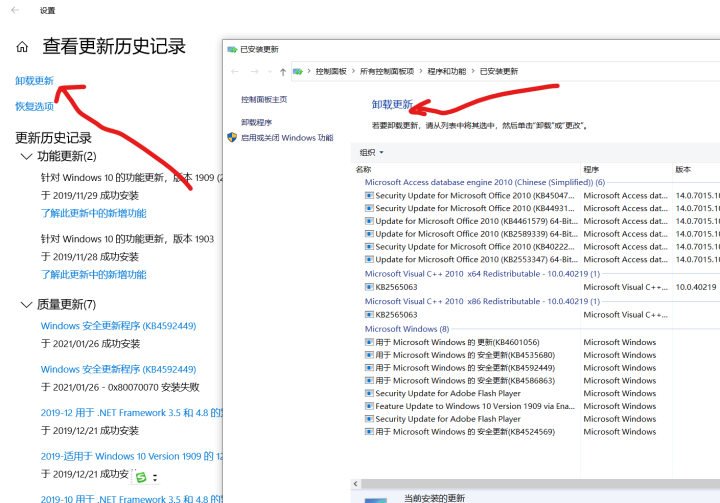The image size is (720, 503).
Task: Click horizontal scrollbar track of update list
Action: [x=540, y=484]
